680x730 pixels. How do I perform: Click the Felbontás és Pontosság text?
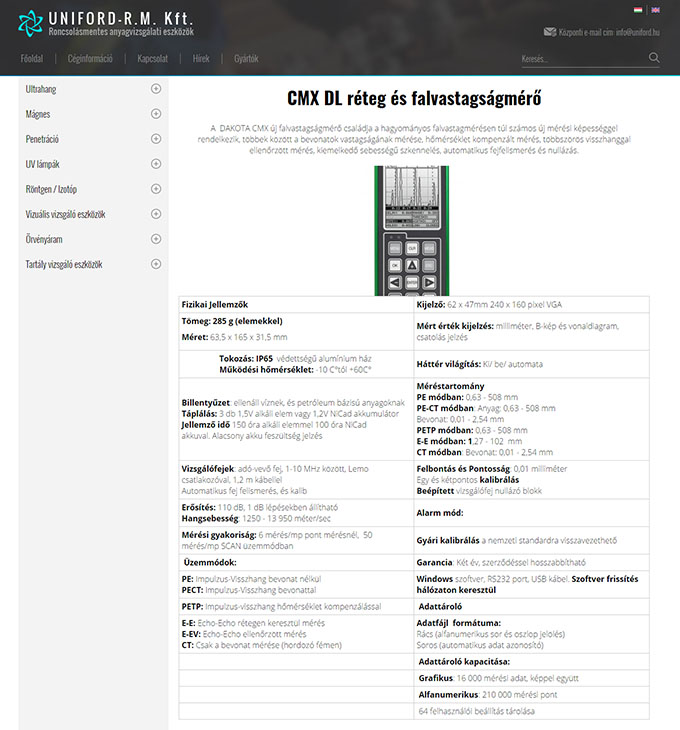pos(492,469)
